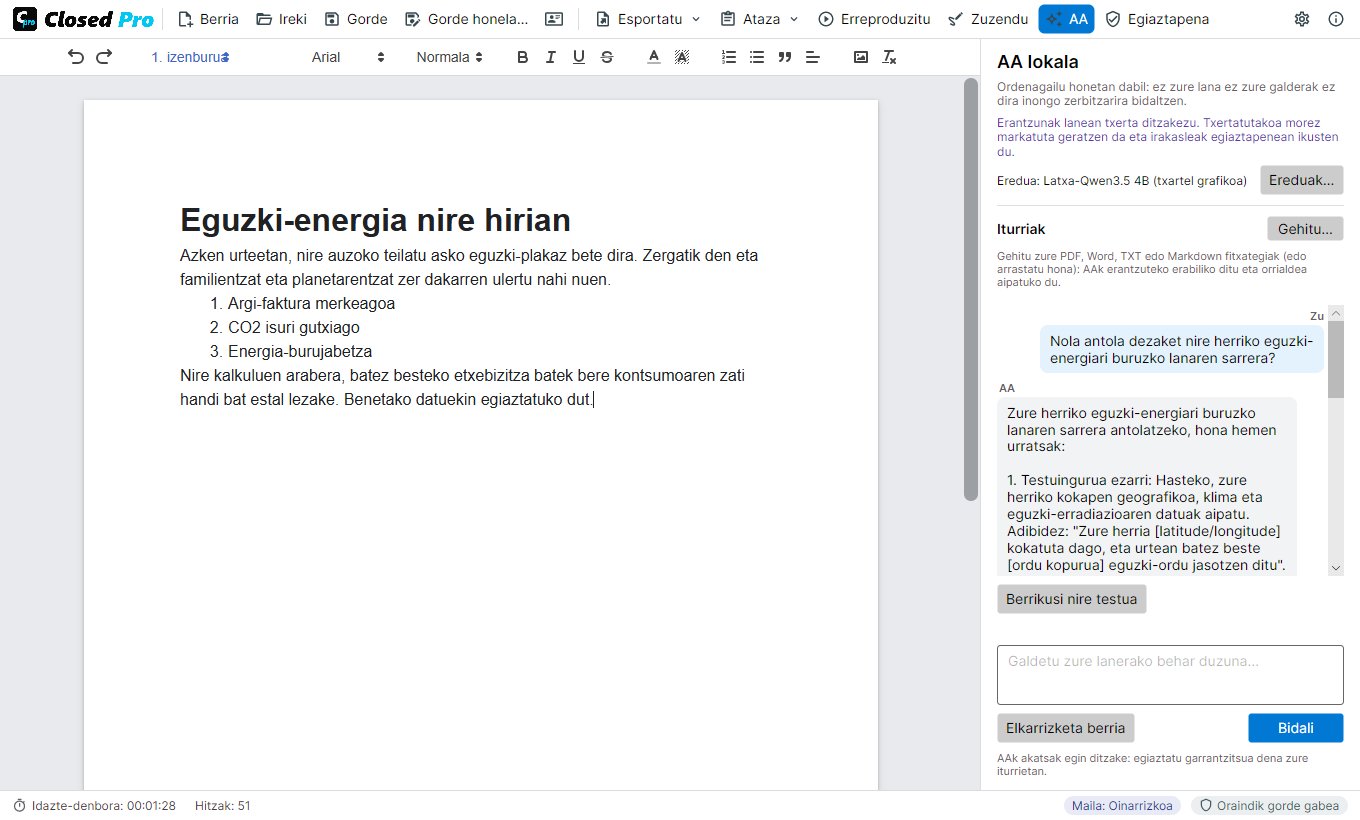Insert a blockquote
Screen dimensions: 1360x820
[x=785, y=57]
